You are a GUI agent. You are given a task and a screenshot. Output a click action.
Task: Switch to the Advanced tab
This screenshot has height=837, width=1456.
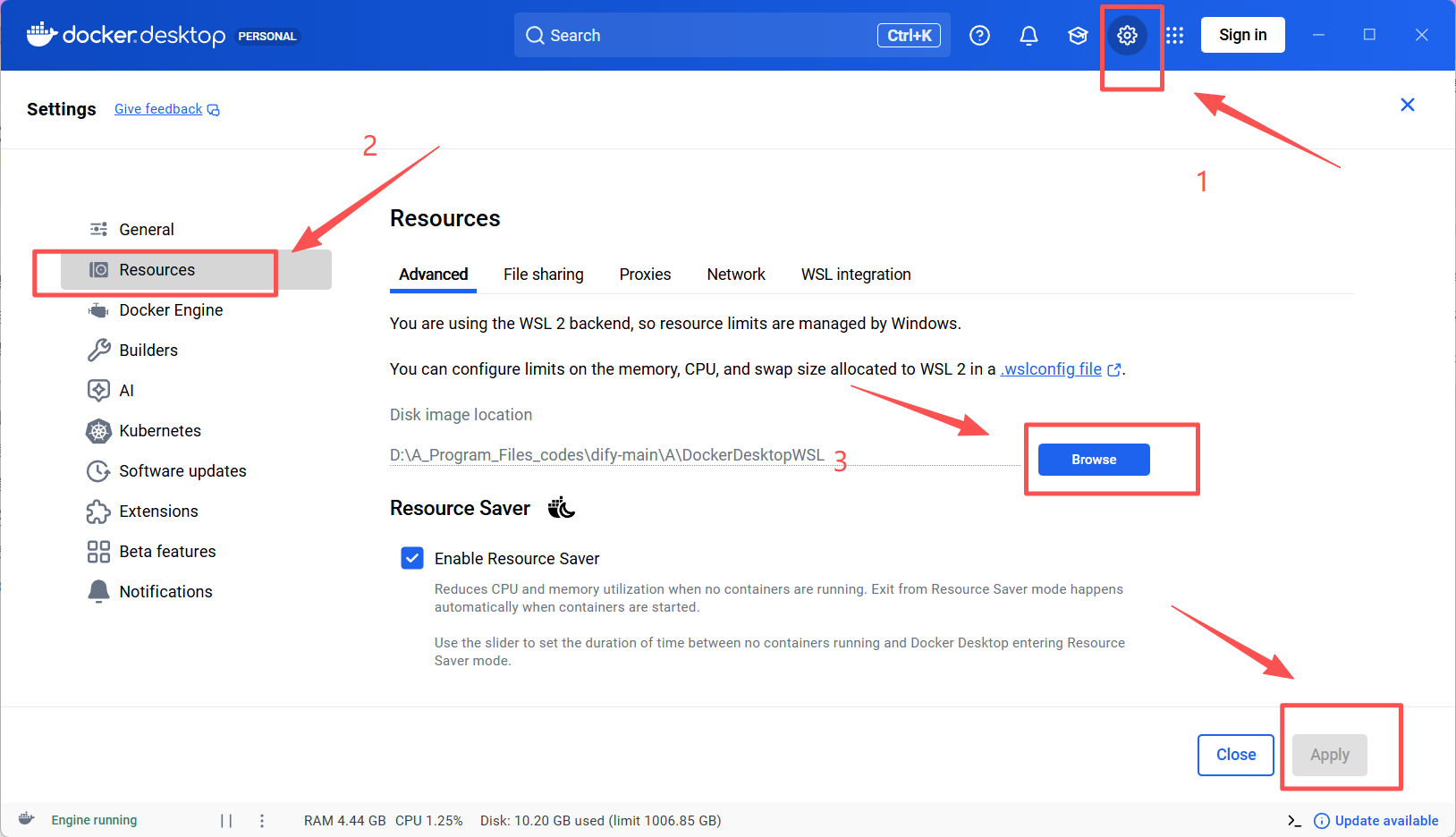tap(433, 275)
